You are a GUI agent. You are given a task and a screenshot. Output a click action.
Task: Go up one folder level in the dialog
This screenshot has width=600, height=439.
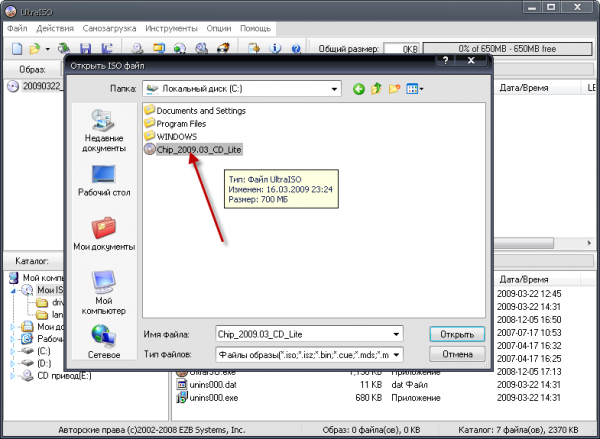point(377,89)
